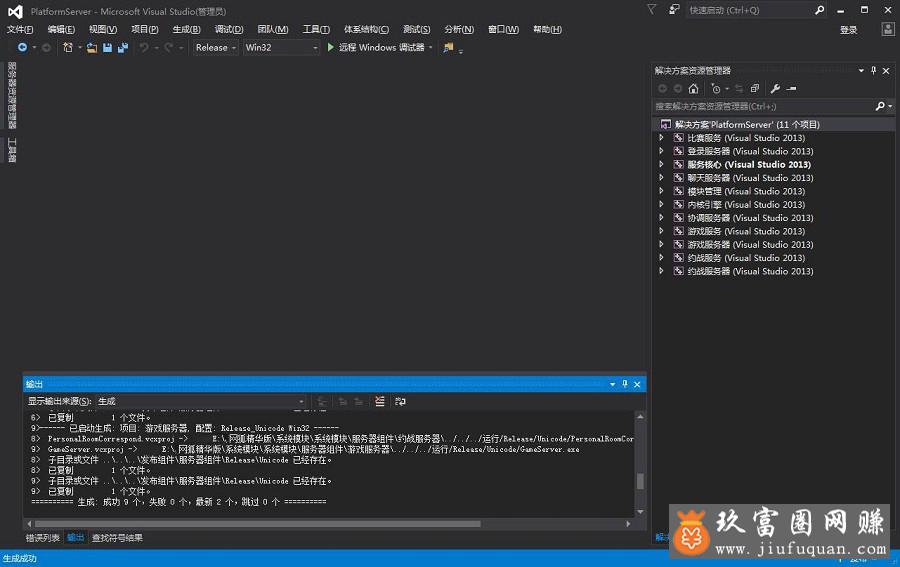Expand the 登录服务器 project node

click(661, 151)
